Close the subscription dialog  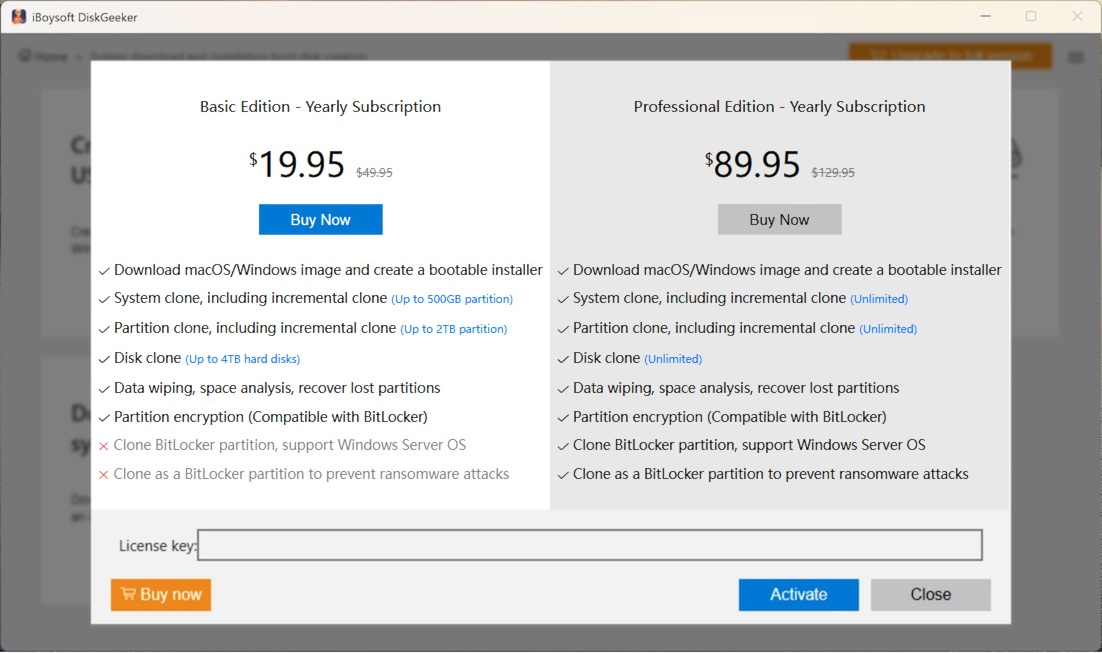(930, 594)
